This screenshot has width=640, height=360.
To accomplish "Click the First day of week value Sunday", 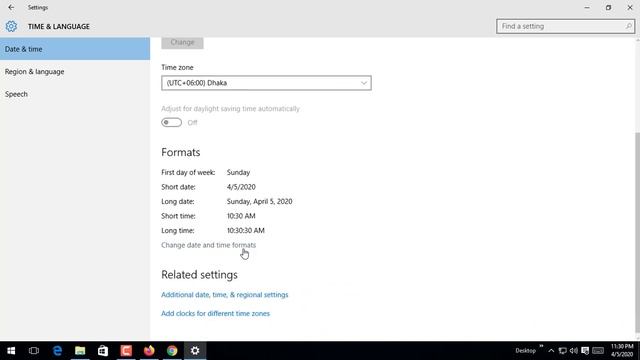I will coord(238,172).
